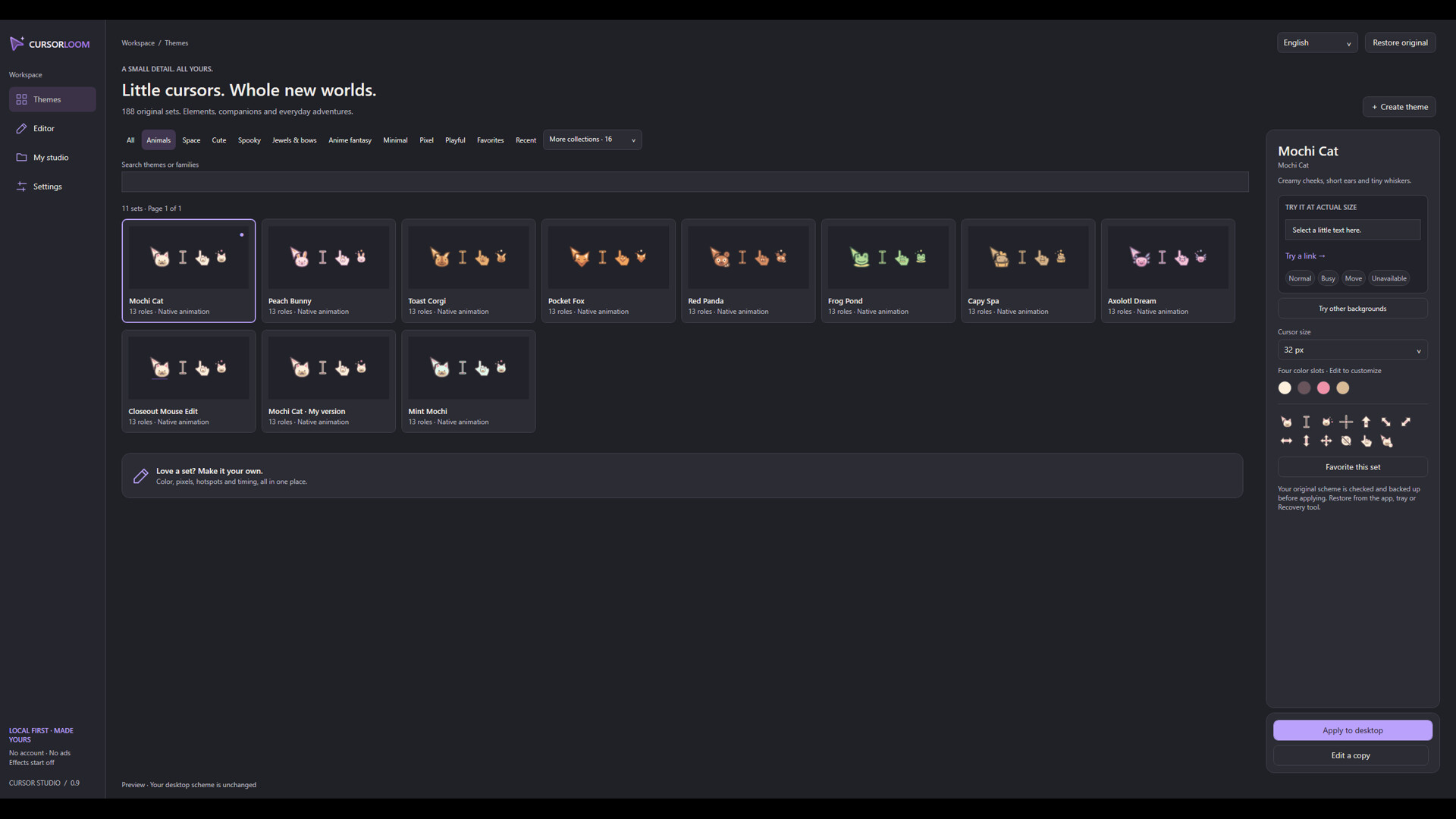Filter themes by Cute
The height and width of the screenshot is (819, 1456).
click(219, 140)
